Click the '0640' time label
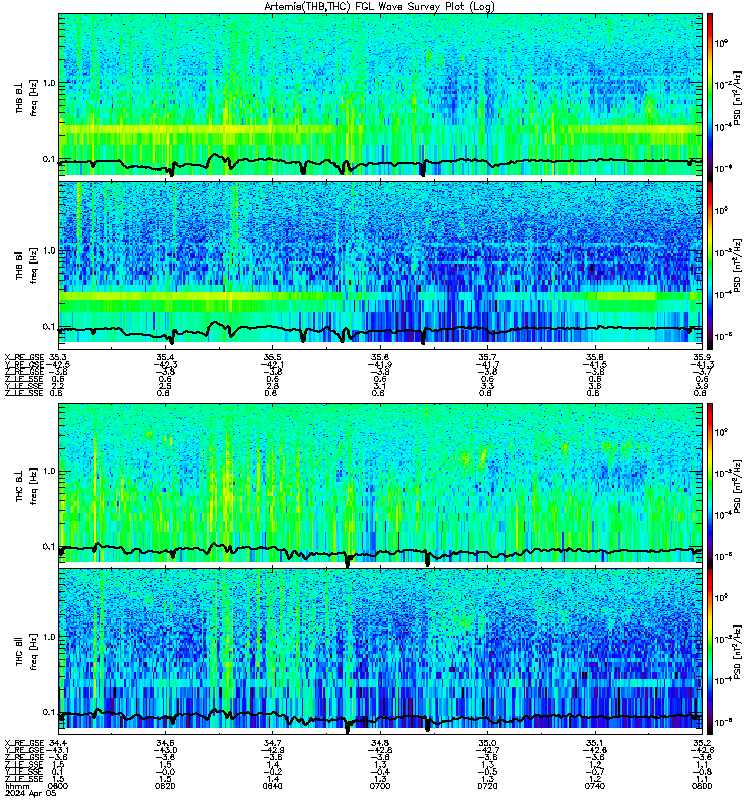The image size is (750, 800). tap(272, 786)
